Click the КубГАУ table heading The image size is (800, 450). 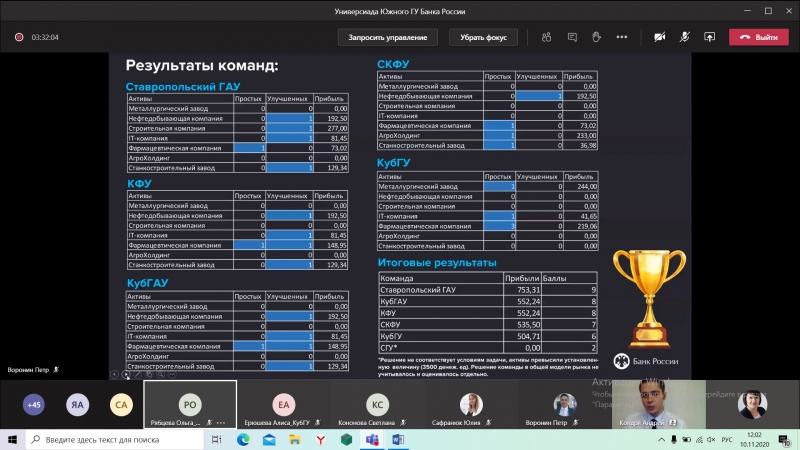pyautogui.click(x=147, y=283)
